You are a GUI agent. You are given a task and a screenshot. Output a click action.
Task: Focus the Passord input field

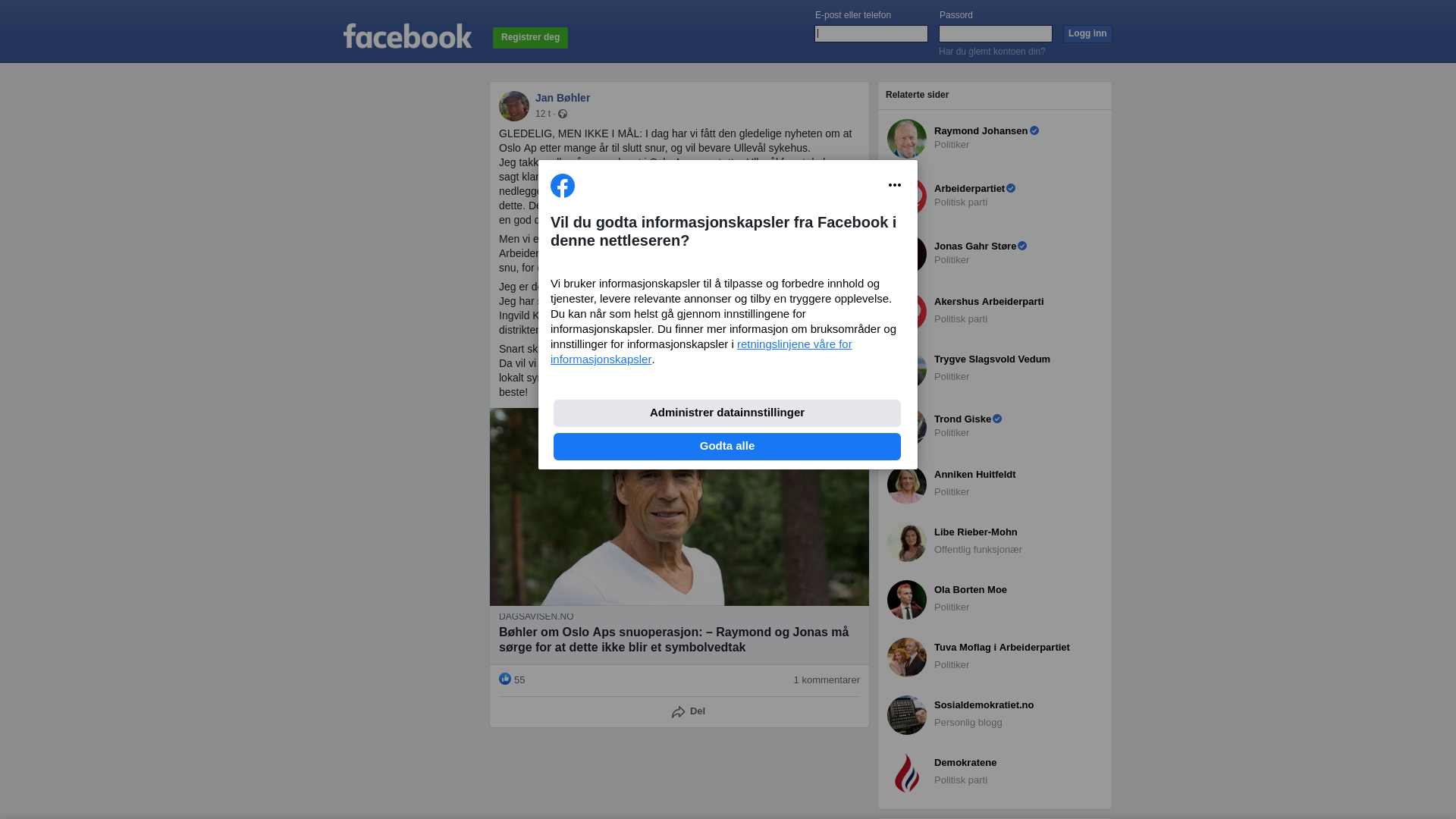996,33
